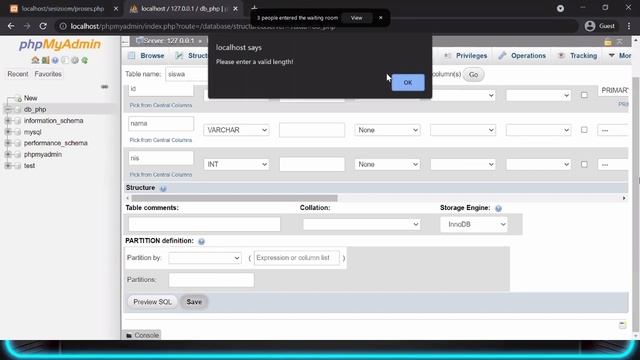Open the InnoDB Storage Engine dropdown
Screen dimensions: 640x360
click(474, 224)
